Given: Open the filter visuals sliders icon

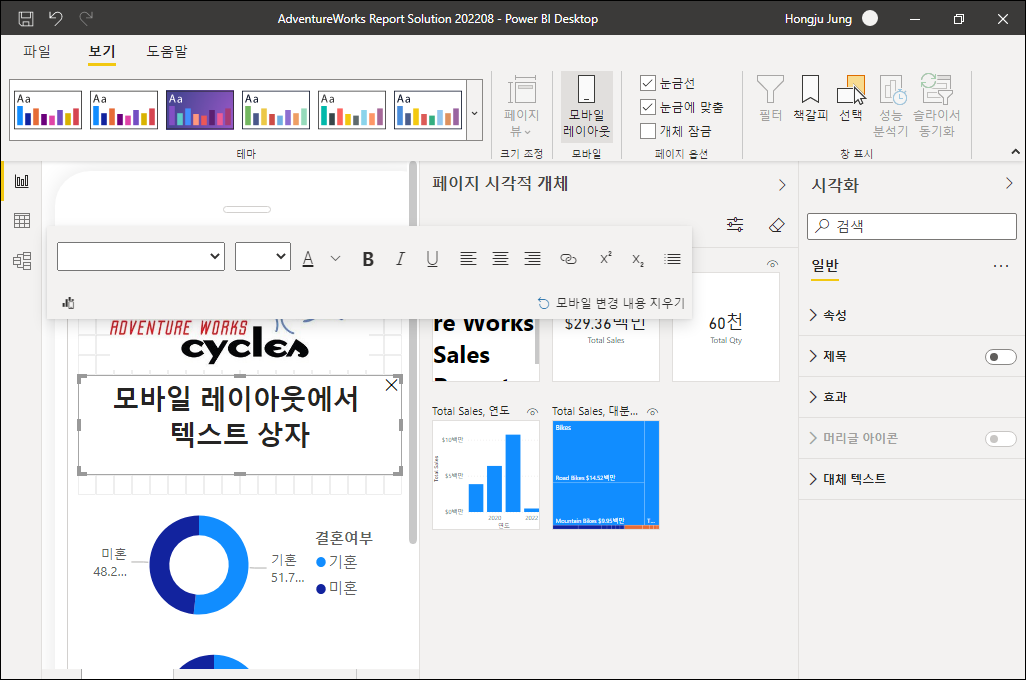Looking at the screenshot, I should (735, 225).
